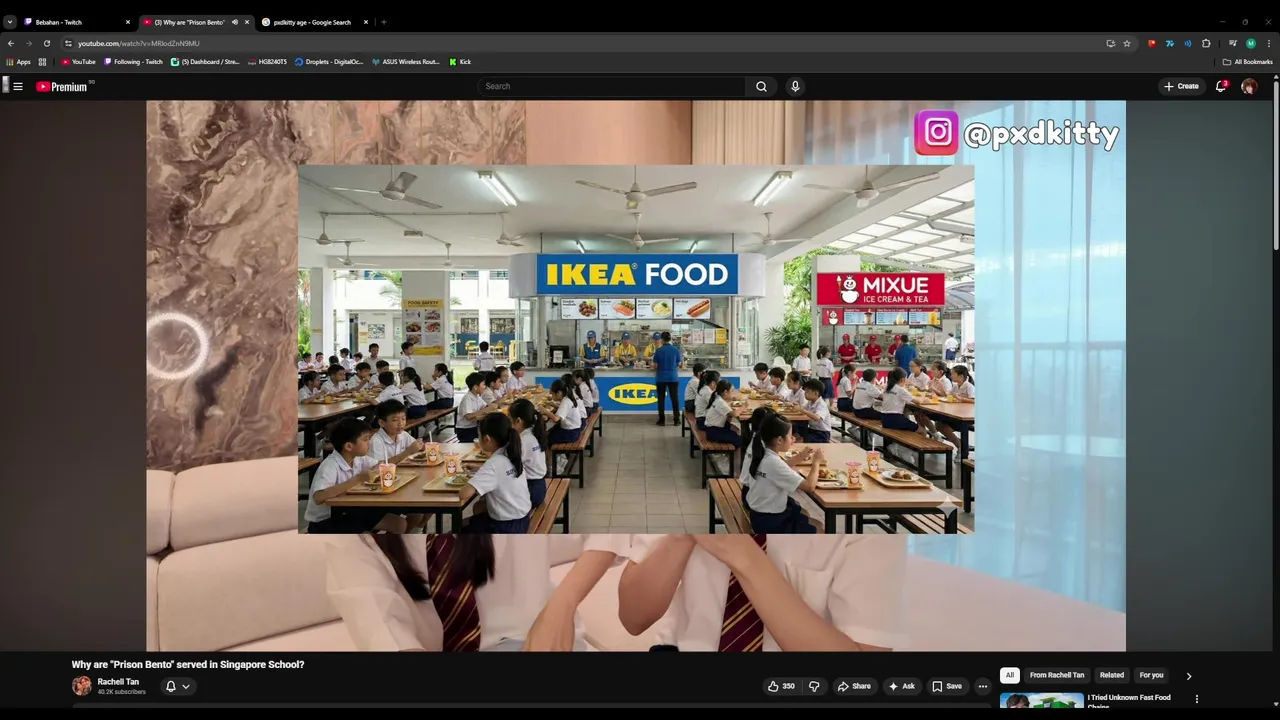The height and width of the screenshot is (720, 1280).
Task: Click the install/cast icon in address bar
Action: coord(1110,43)
